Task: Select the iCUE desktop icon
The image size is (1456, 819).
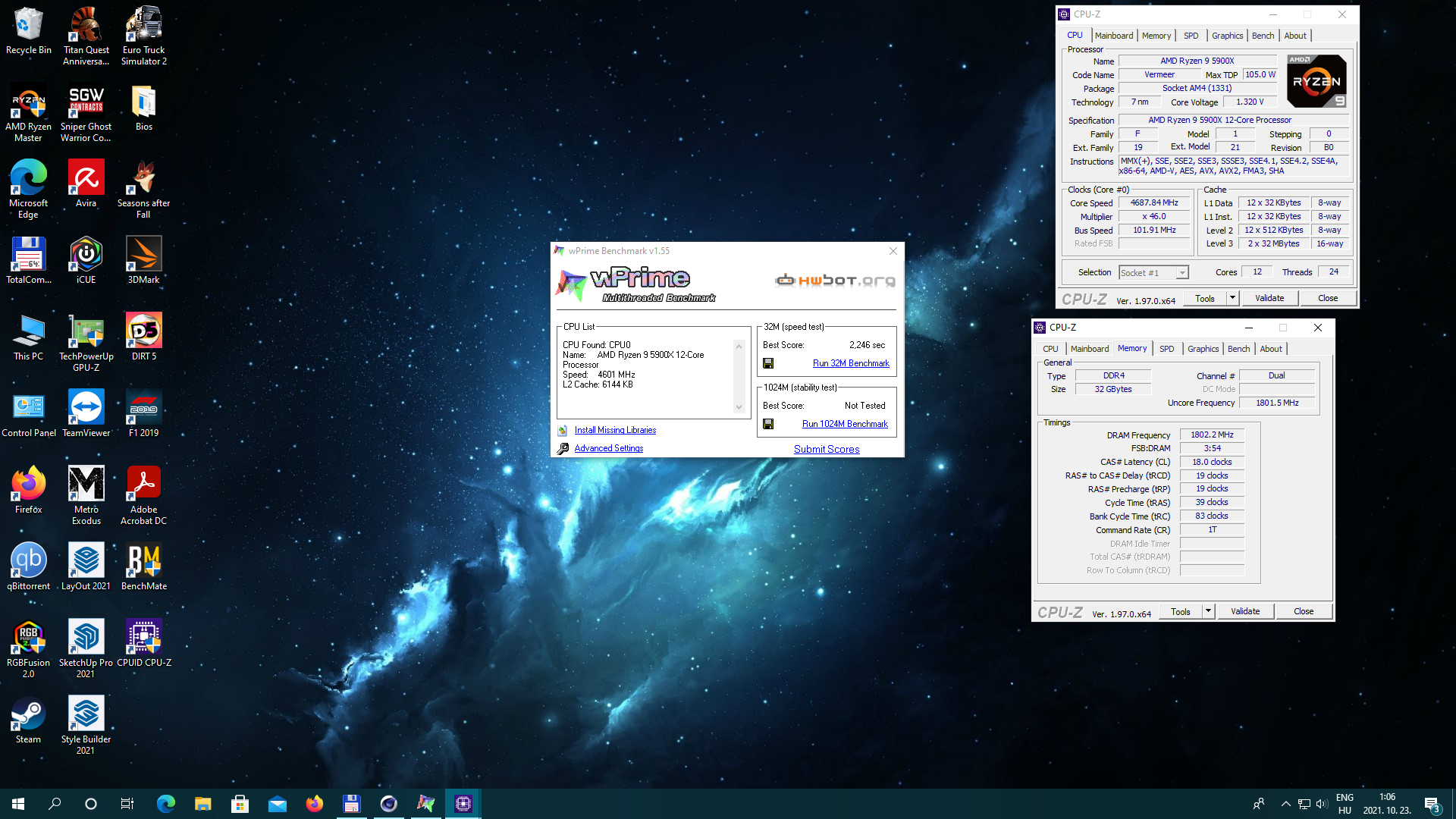Action: coord(86,261)
